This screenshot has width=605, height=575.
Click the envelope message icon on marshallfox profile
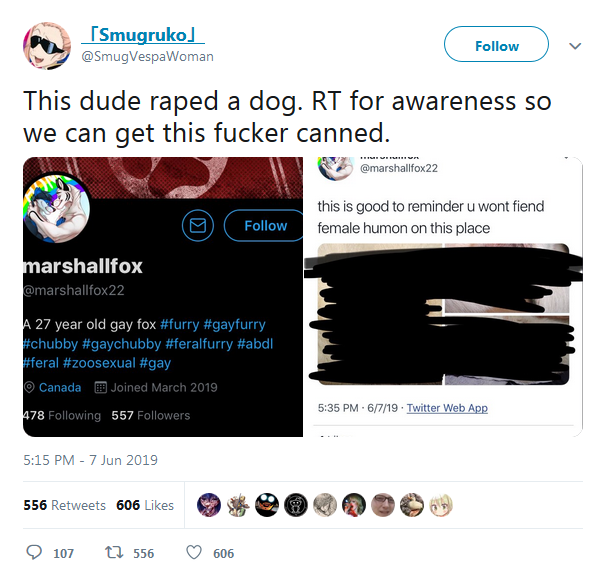[x=198, y=226]
